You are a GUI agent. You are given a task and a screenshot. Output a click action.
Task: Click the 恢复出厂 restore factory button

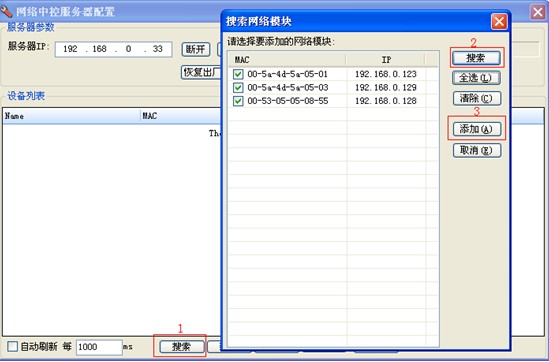click(201, 72)
